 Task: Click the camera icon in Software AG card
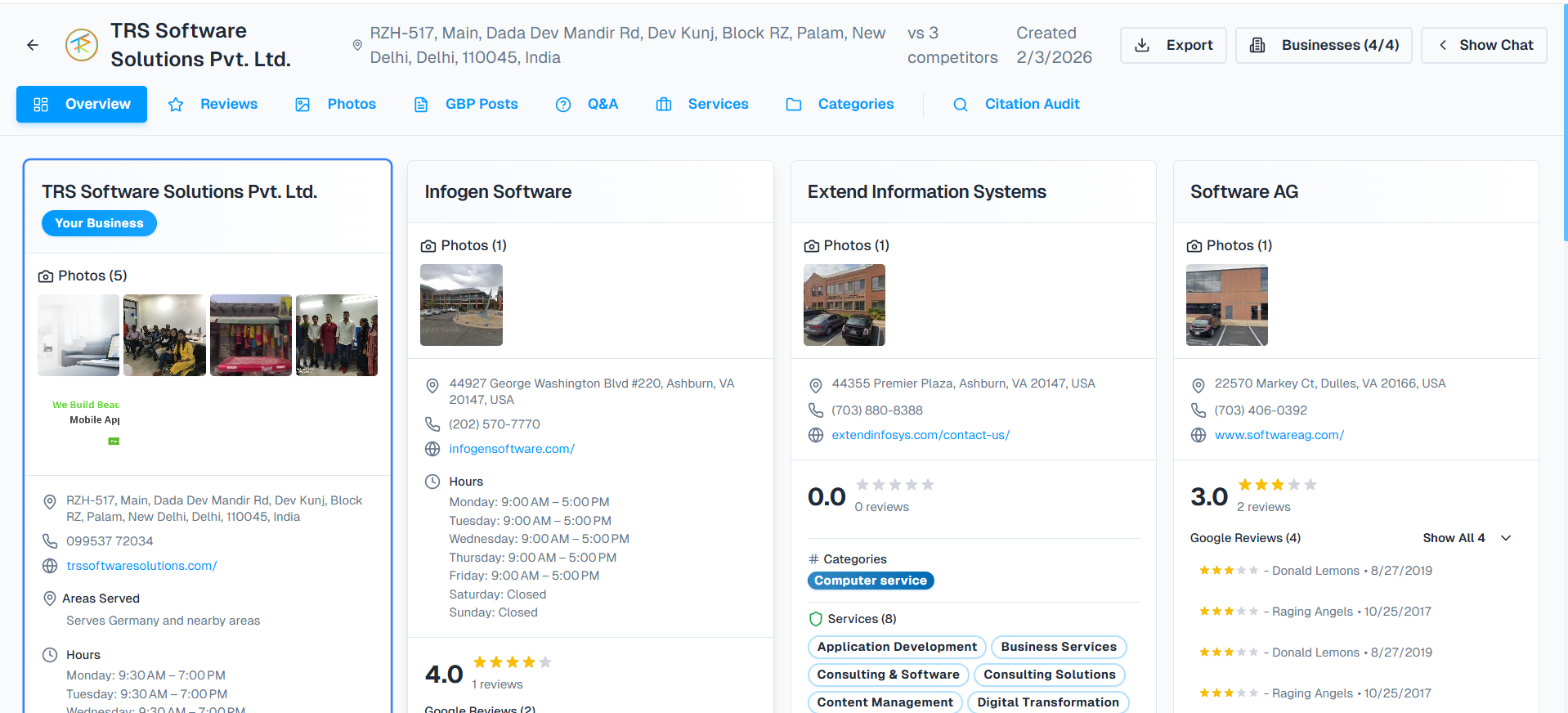point(1194,246)
